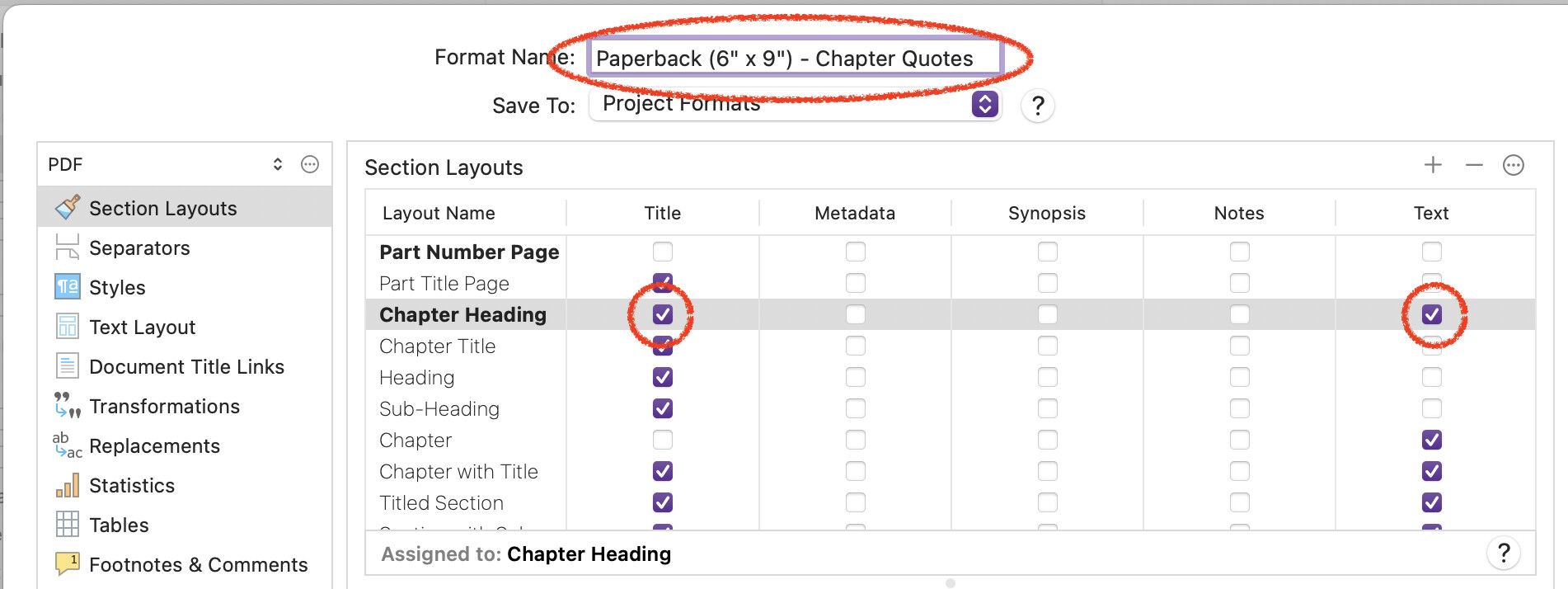Click the Separators icon in sidebar
The width and height of the screenshot is (1568, 589).
coord(67,247)
